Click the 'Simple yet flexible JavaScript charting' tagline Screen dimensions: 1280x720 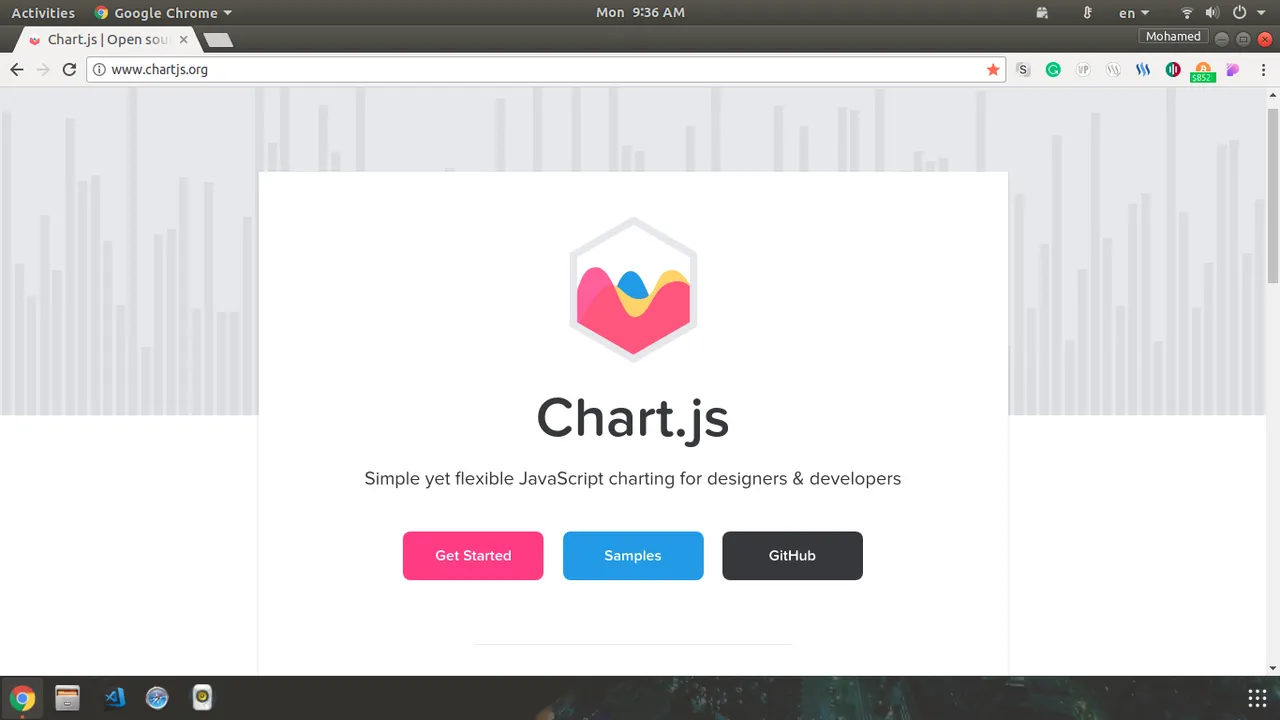(633, 479)
